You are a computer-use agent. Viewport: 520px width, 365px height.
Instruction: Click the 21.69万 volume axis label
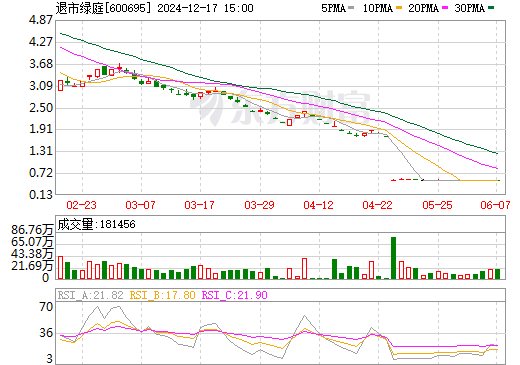(x=32, y=266)
